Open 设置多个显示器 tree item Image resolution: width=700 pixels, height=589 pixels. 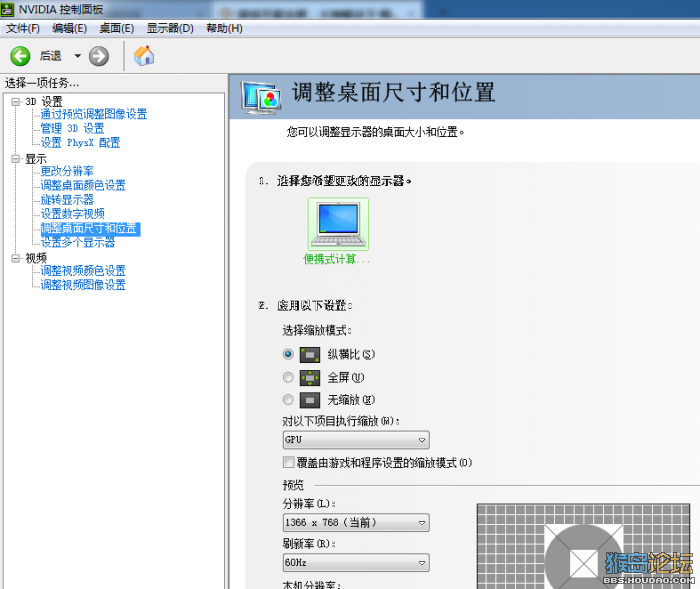pos(78,242)
